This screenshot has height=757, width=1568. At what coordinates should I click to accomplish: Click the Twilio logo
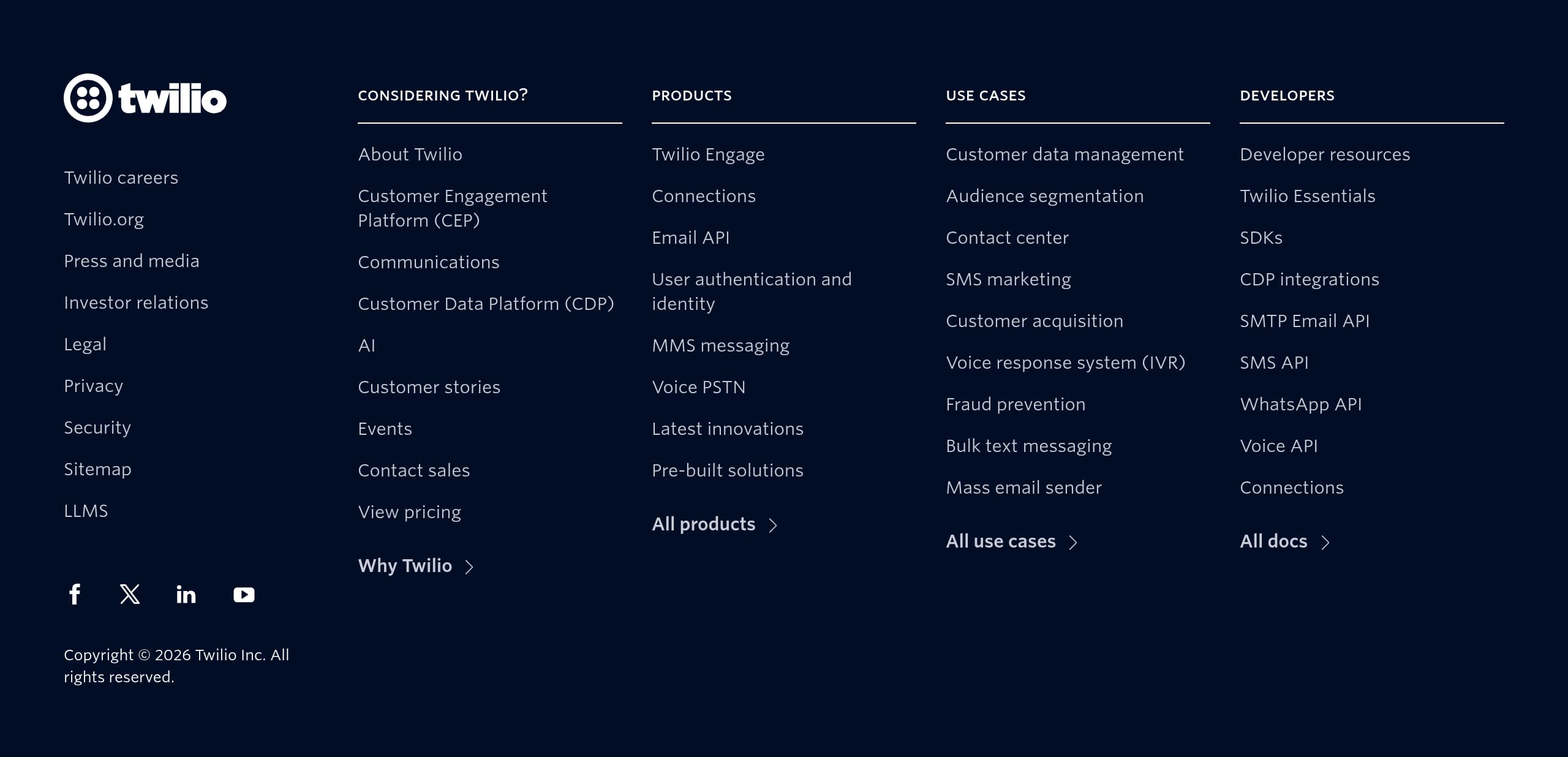145,98
